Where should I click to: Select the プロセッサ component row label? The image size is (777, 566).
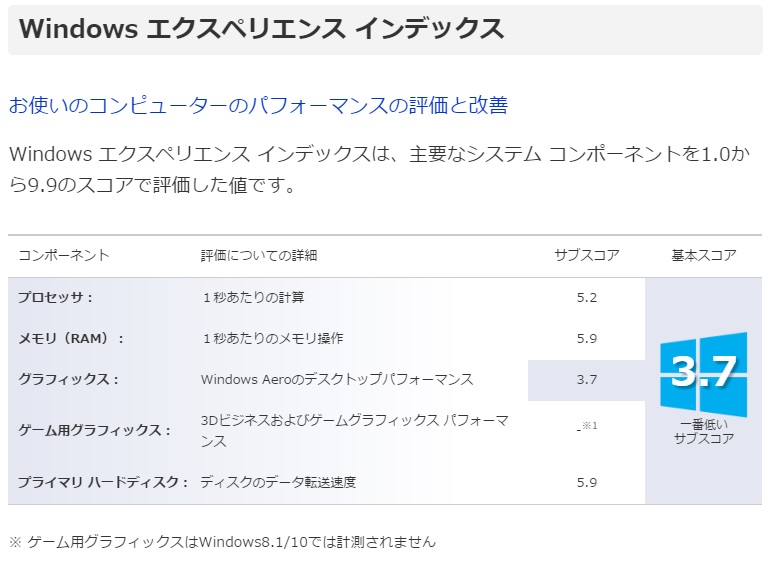click(55, 297)
